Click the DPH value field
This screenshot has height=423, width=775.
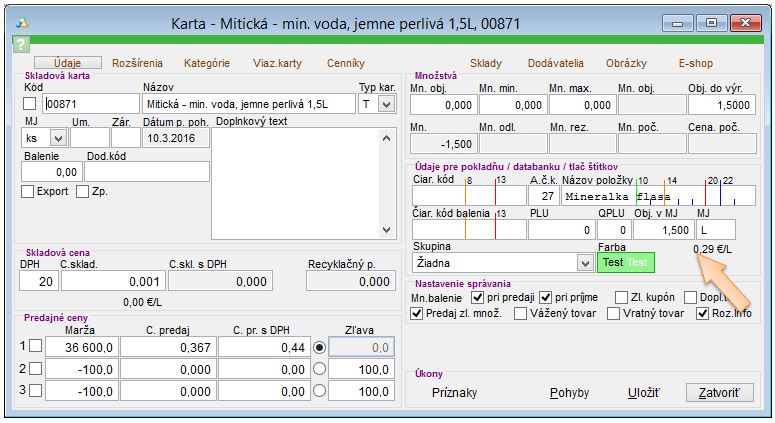click(39, 281)
